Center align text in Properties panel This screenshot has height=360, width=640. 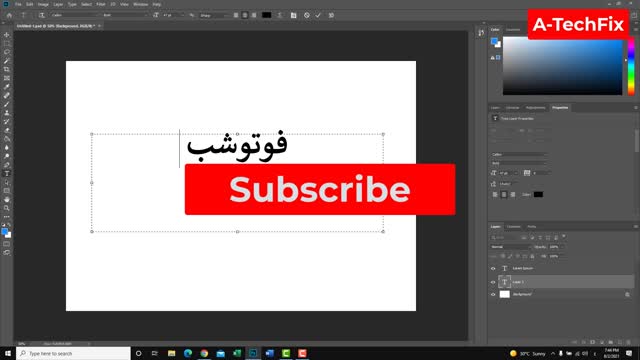[x=504, y=195]
